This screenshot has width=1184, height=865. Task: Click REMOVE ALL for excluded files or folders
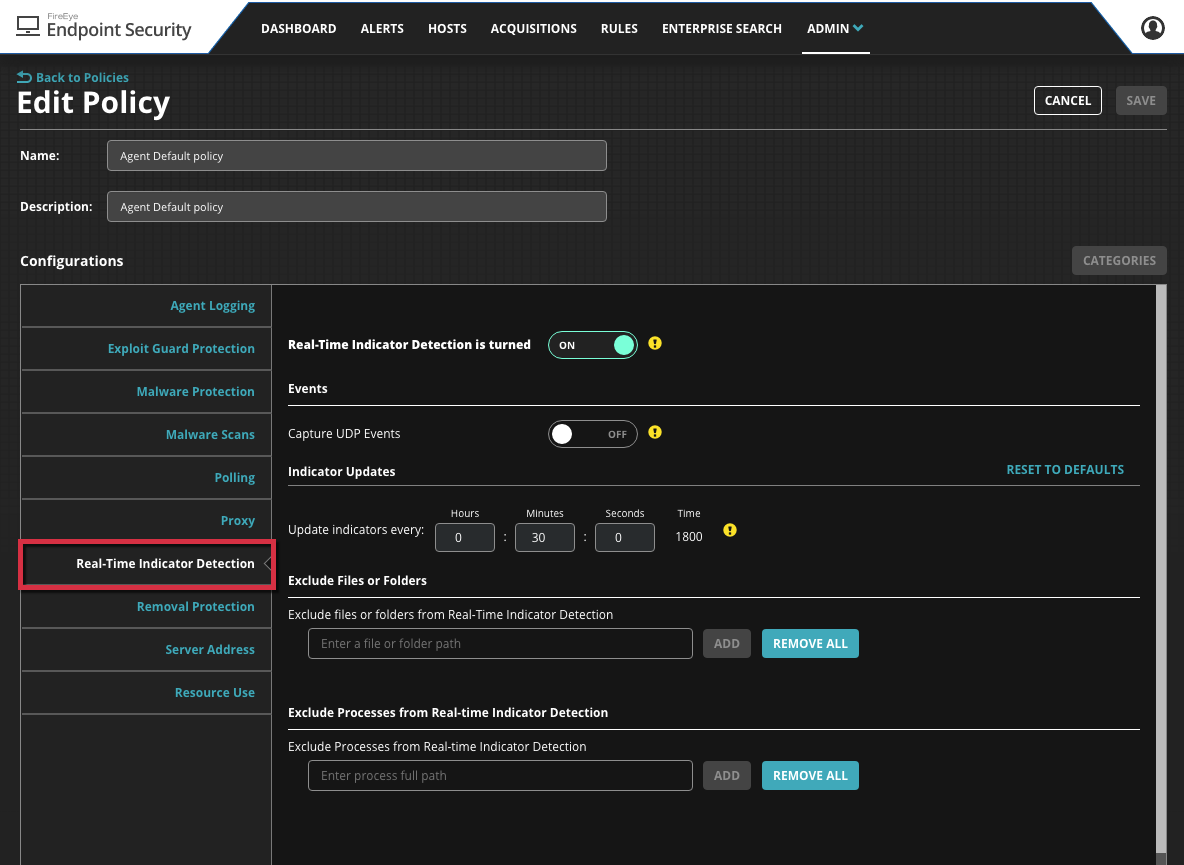(x=810, y=644)
